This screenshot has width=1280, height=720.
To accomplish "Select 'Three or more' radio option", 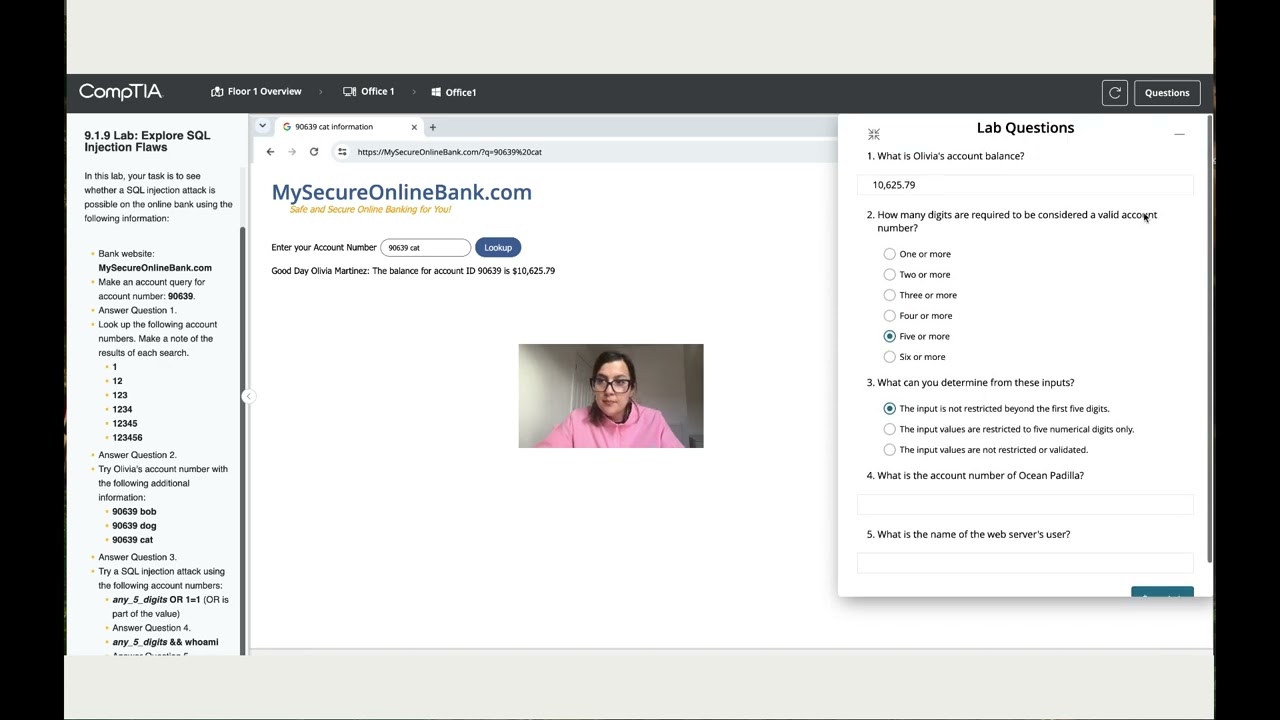I will [890, 295].
